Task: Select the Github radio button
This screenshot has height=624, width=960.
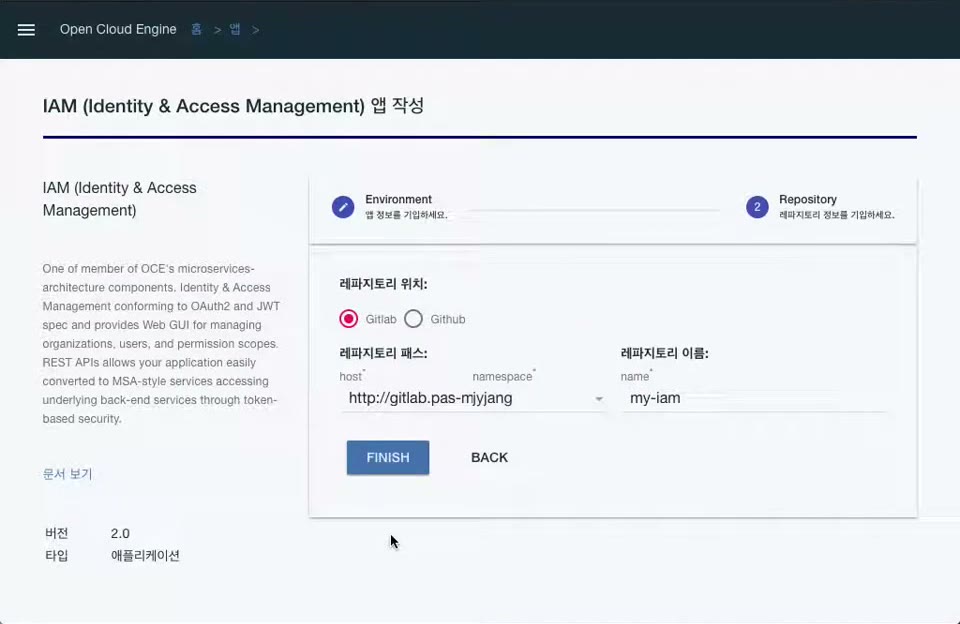Action: point(413,318)
